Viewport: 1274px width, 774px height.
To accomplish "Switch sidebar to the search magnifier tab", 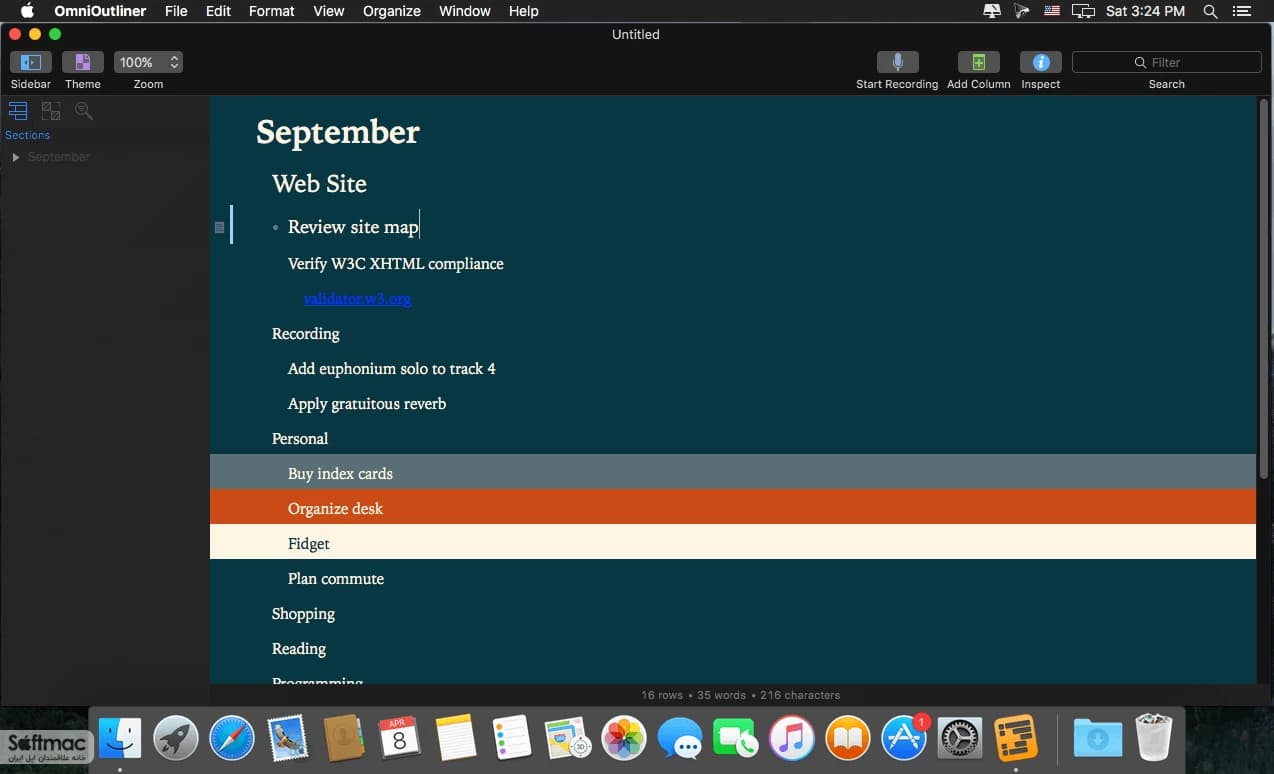I will (84, 111).
